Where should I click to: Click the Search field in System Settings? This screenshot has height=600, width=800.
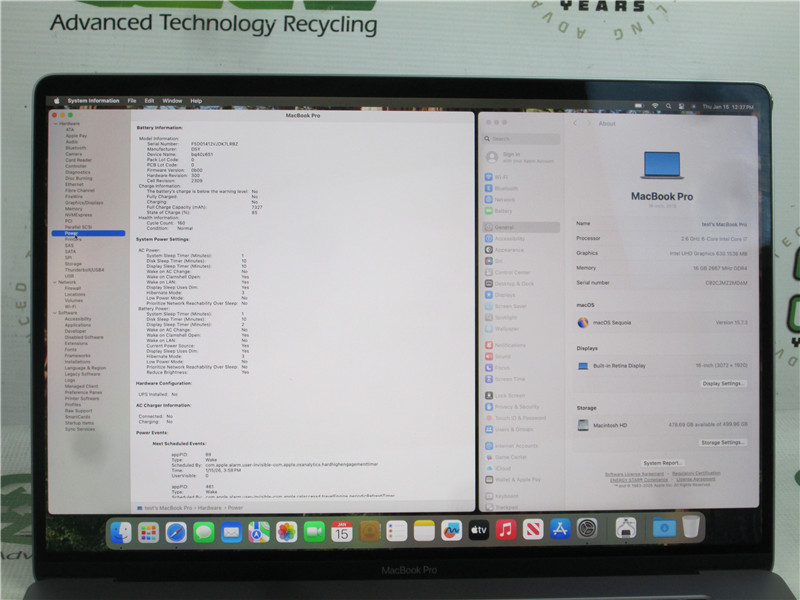[521, 139]
